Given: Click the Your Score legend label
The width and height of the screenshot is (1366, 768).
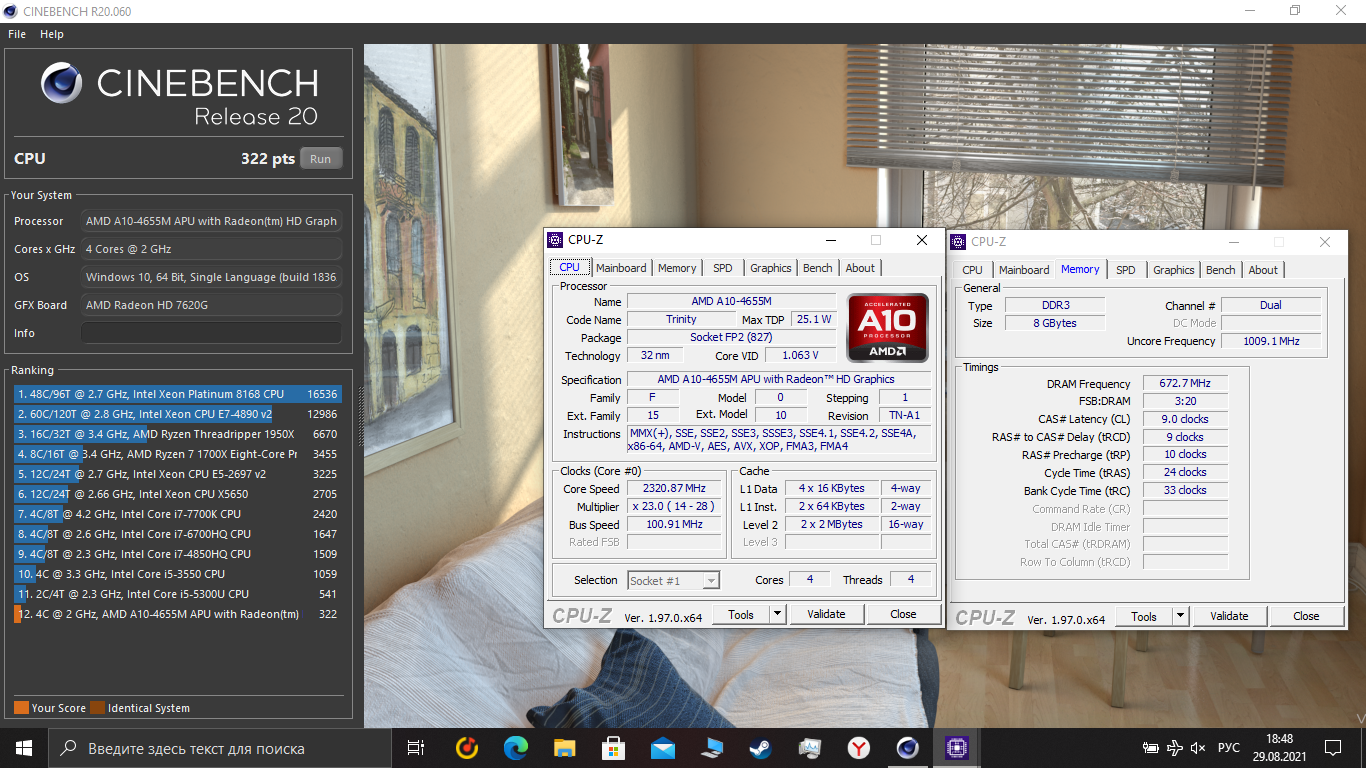Looking at the screenshot, I should pyautogui.click(x=59, y=708).
